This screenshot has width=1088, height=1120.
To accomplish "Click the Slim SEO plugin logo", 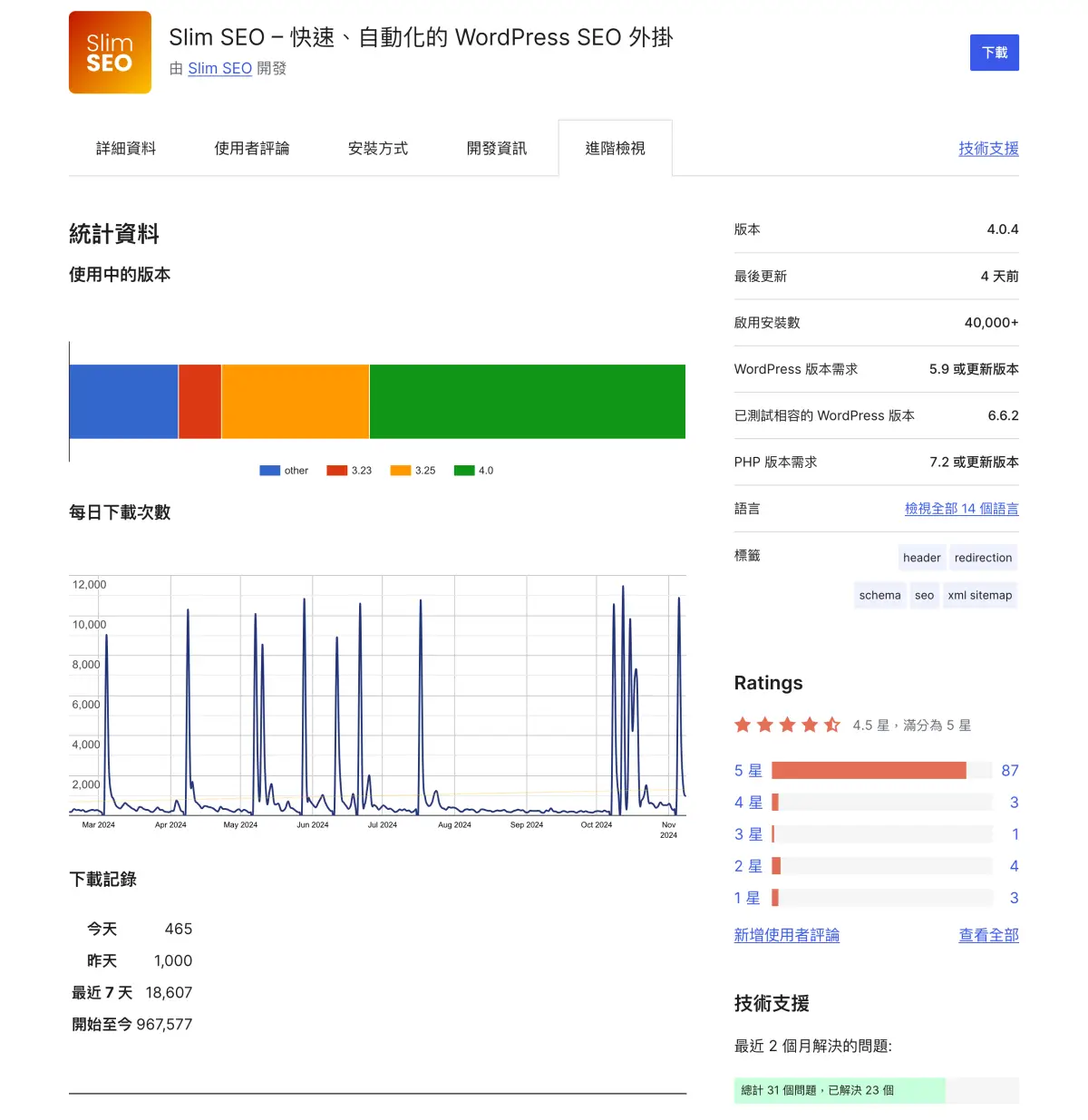I will [110, 53].
